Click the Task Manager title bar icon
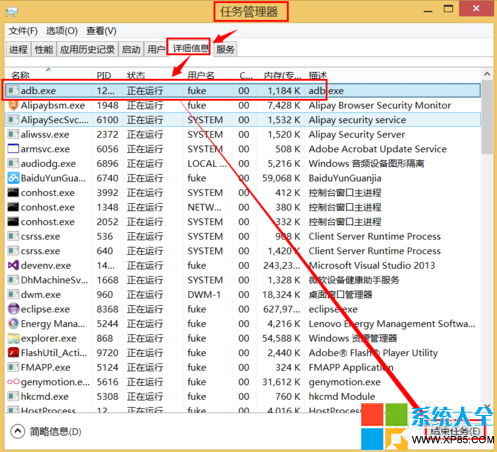497x452 pixels. (12, 12)
